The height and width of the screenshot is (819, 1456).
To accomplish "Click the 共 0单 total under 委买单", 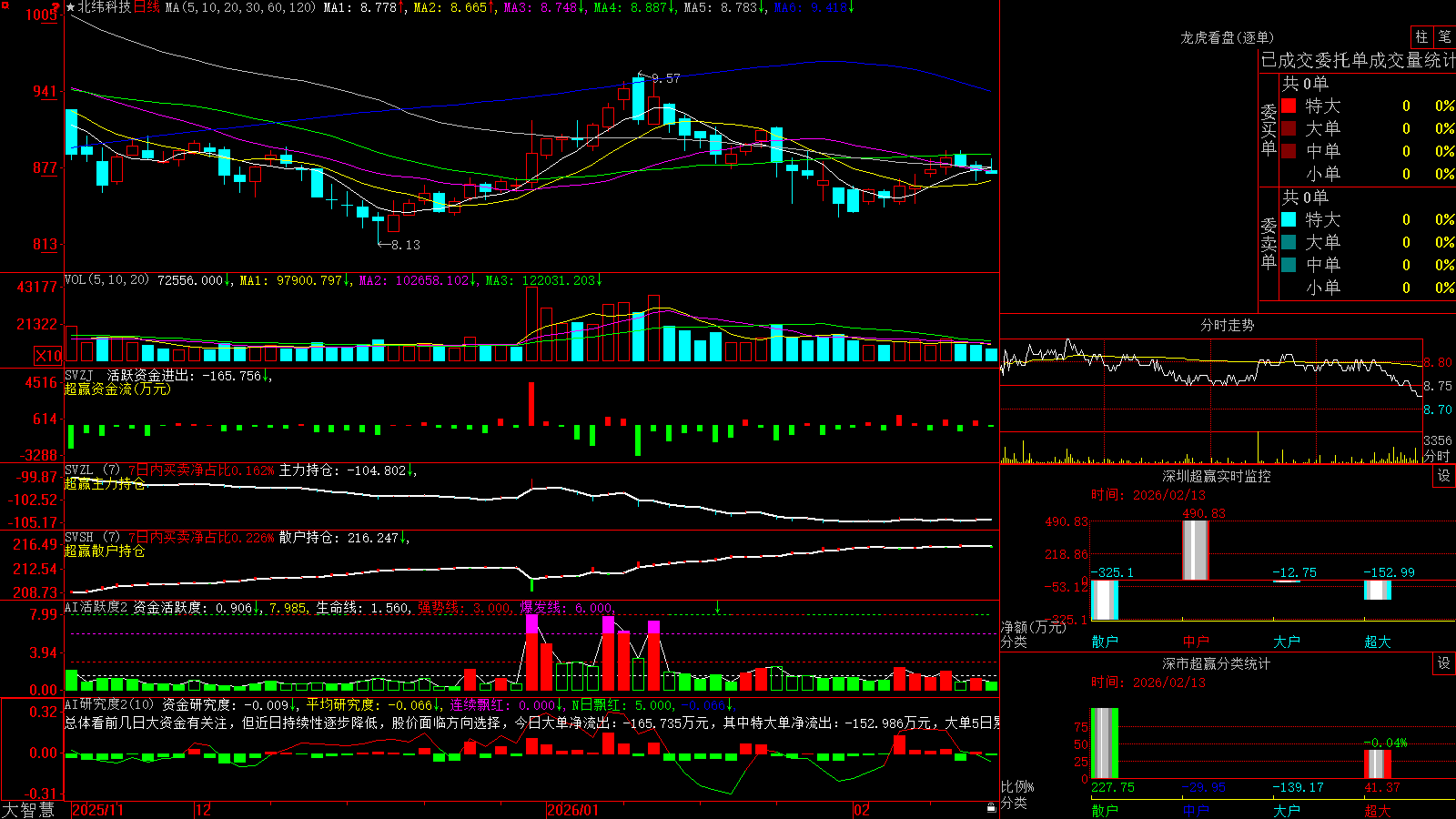I will click(x=1305, y=84).
